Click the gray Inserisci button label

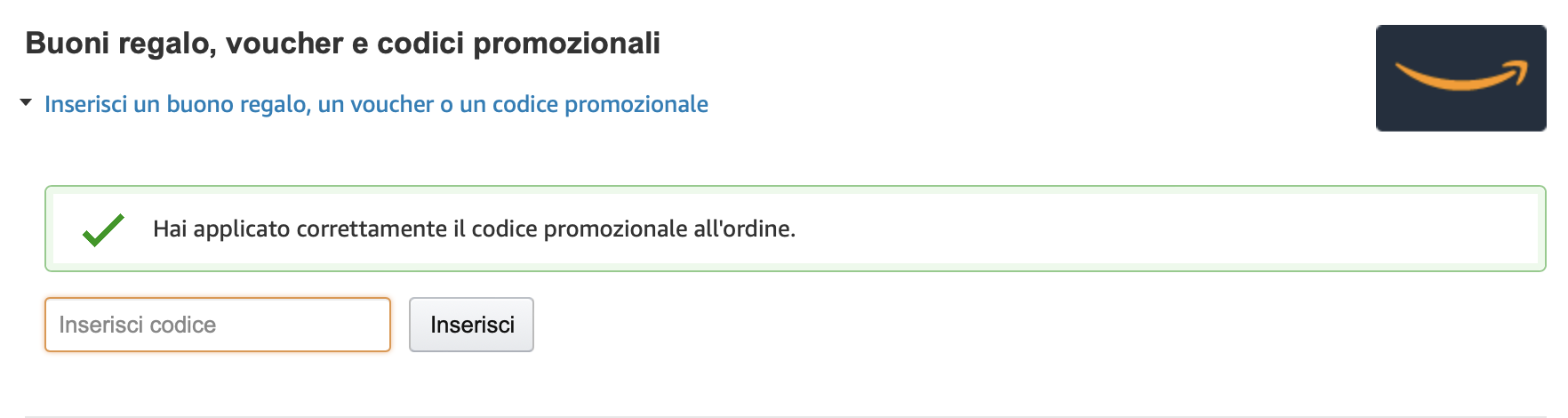472,325
